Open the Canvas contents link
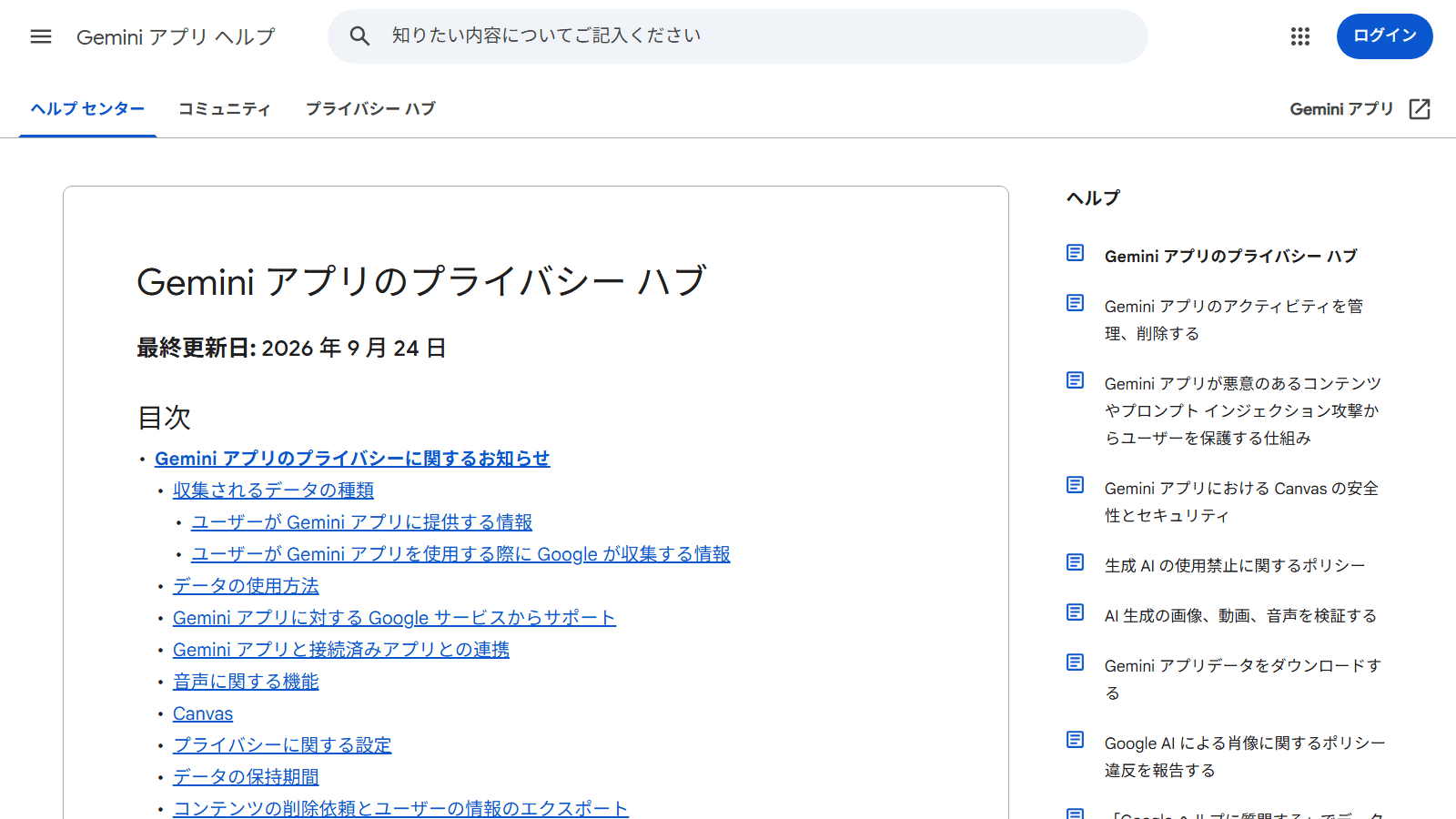 [x=203, y=713]
